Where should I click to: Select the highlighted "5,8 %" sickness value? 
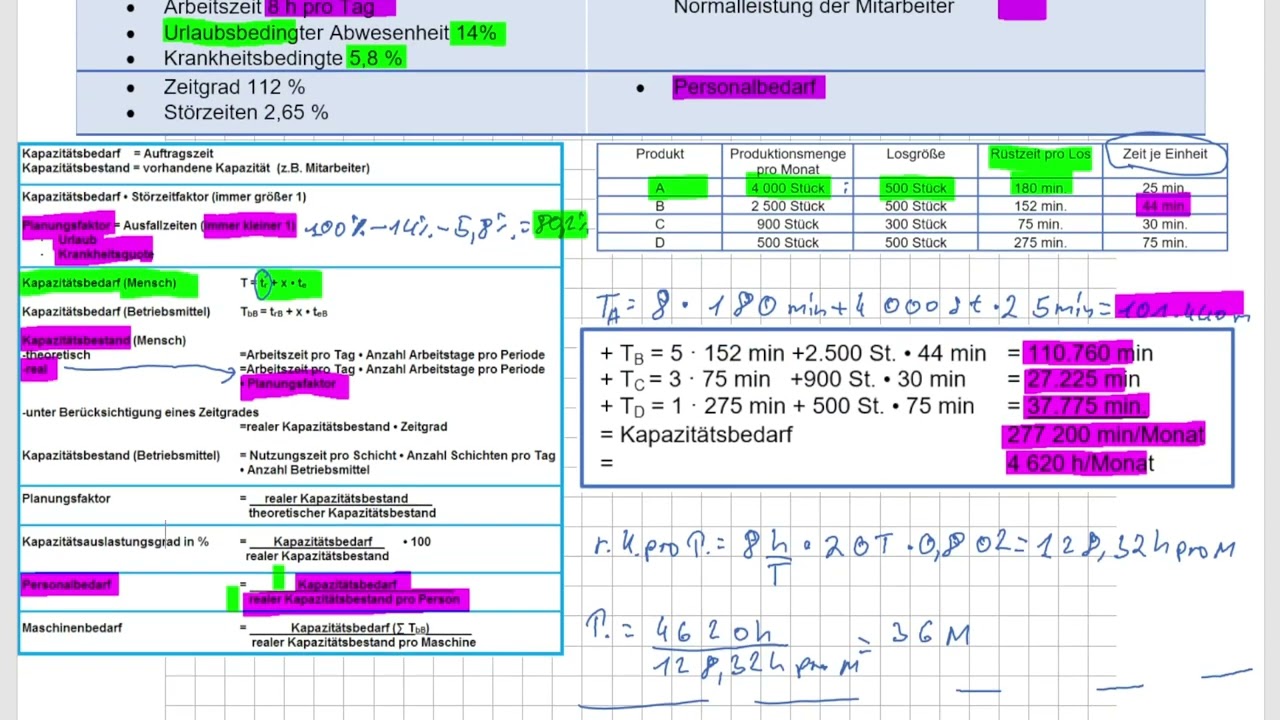[x=375, y=58]
